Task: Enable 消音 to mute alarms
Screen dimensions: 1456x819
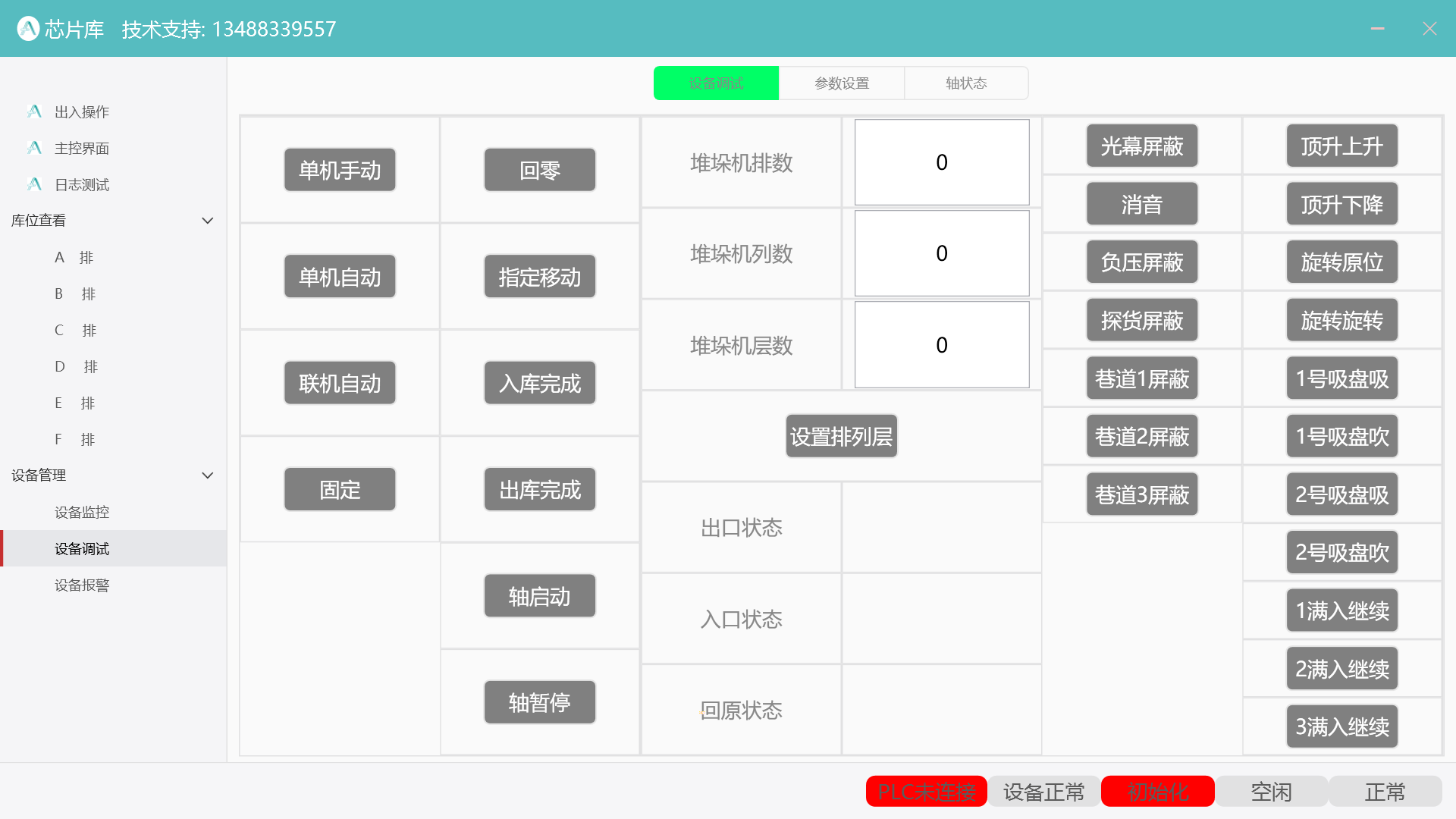Action: (x=1141, y=203)
